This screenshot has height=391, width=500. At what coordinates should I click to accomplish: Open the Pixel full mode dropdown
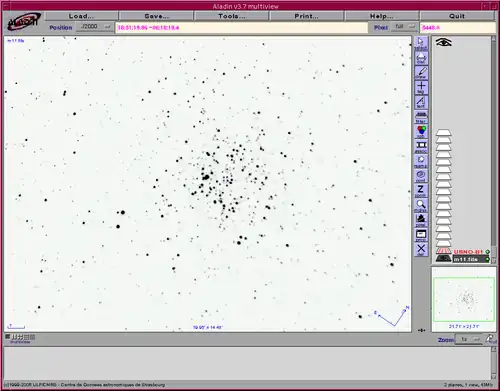point(405,27)
